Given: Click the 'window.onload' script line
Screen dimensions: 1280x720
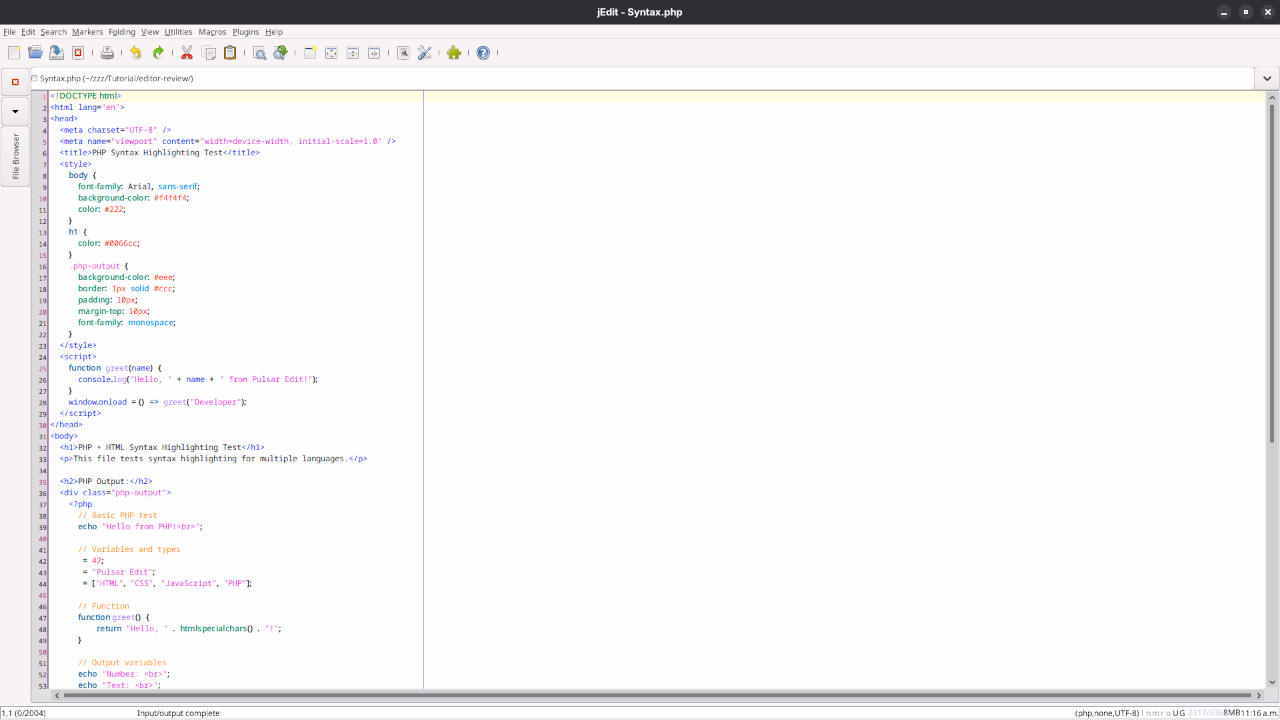Looking at the screenshot, I should 157,402.
